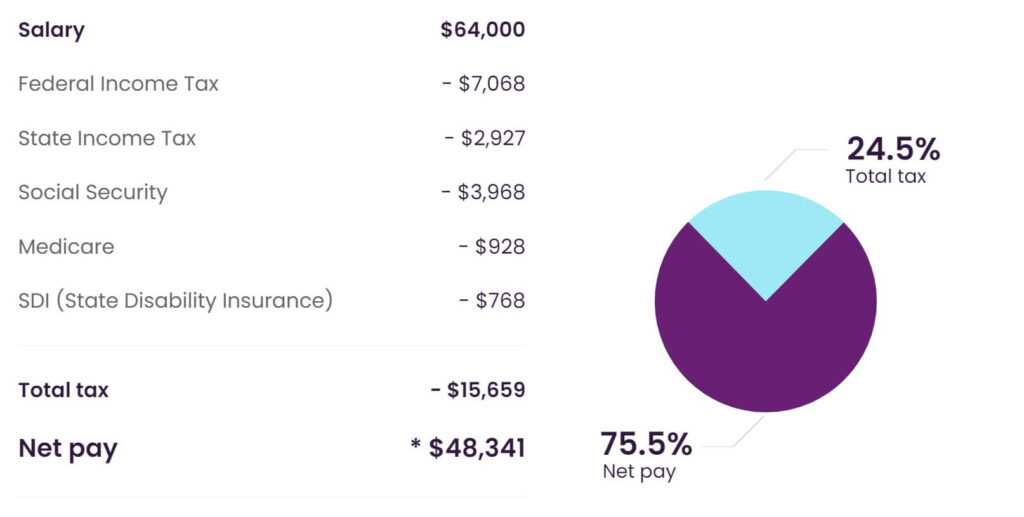Viewport: 1024px width, 517px height.
Task: Click the SDI (State Disability Insurance) label
Action: [x=175, y=300]
